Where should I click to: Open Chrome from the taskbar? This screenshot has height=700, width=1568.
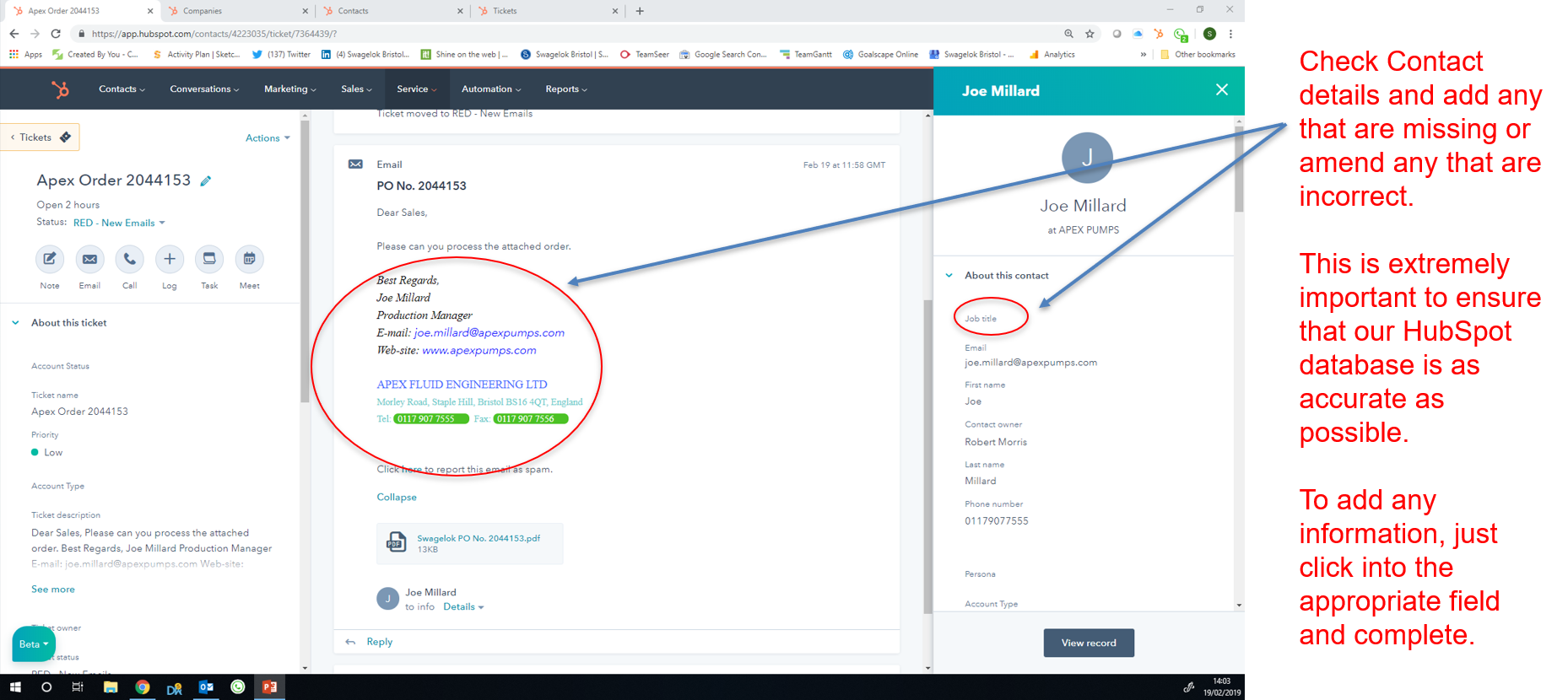click(143, 687)
